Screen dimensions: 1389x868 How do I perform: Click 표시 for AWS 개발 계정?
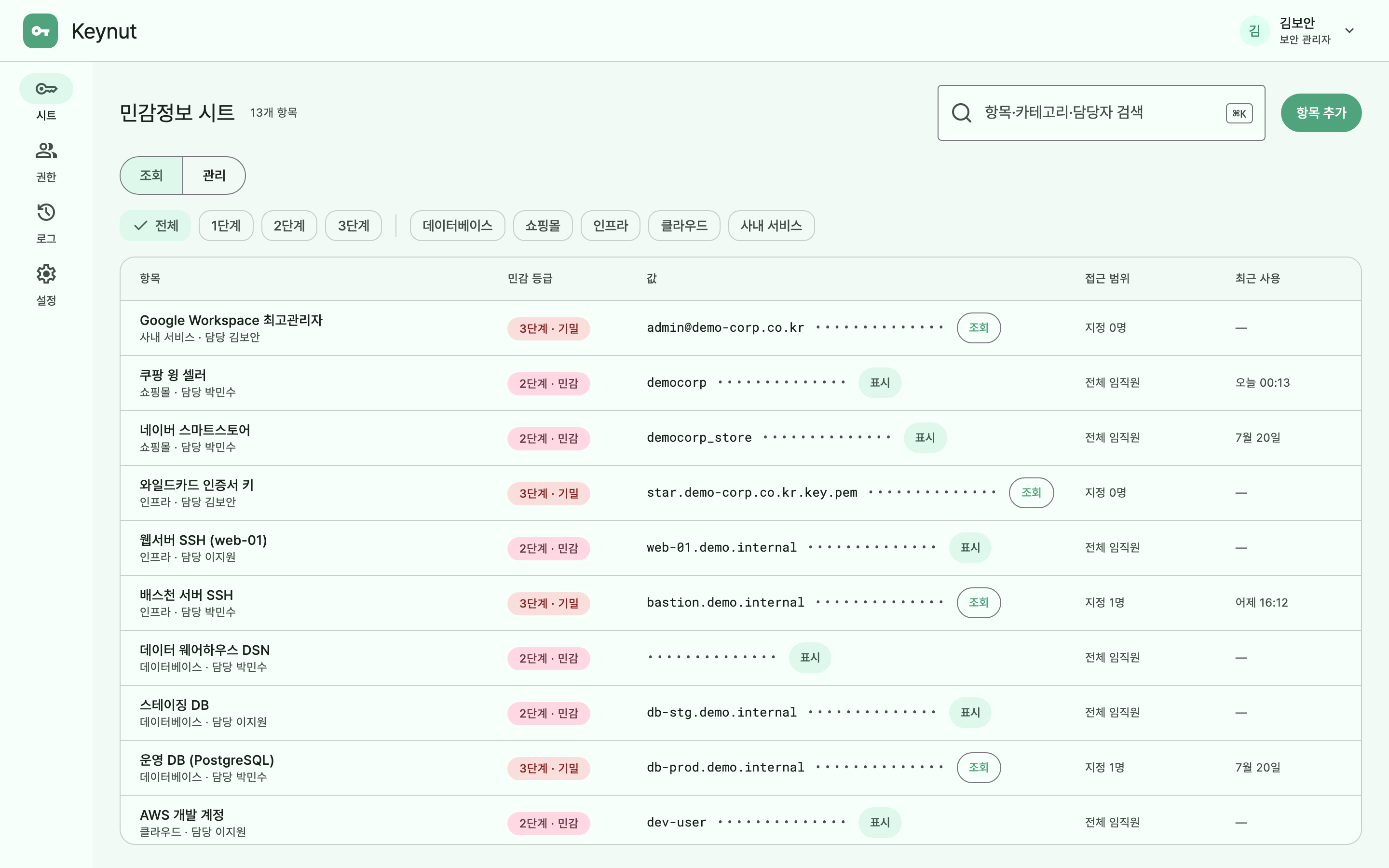click(880, 823)
